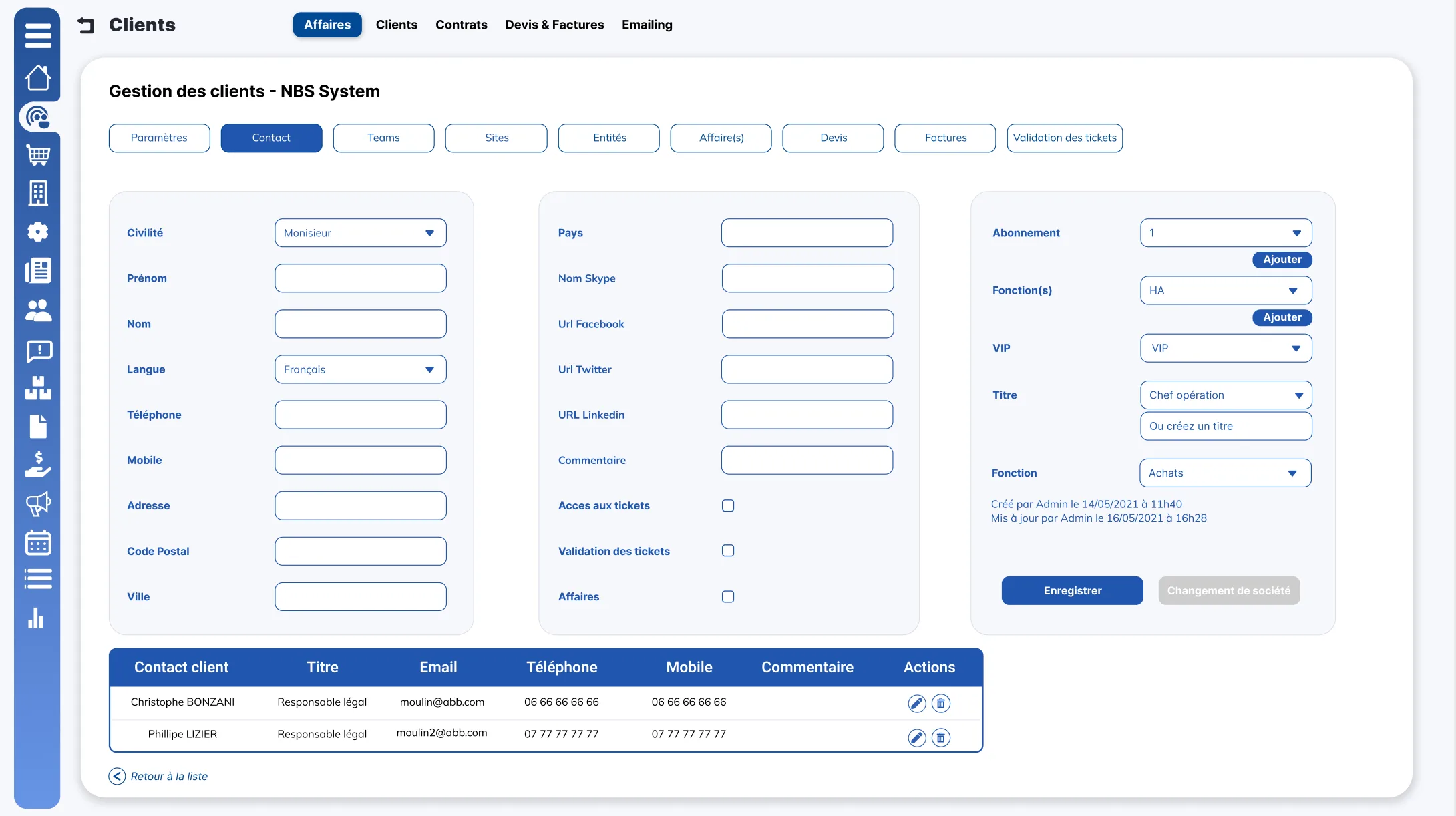Open the Devis tab
The image size is (1456, 816).
coord(834,138)
